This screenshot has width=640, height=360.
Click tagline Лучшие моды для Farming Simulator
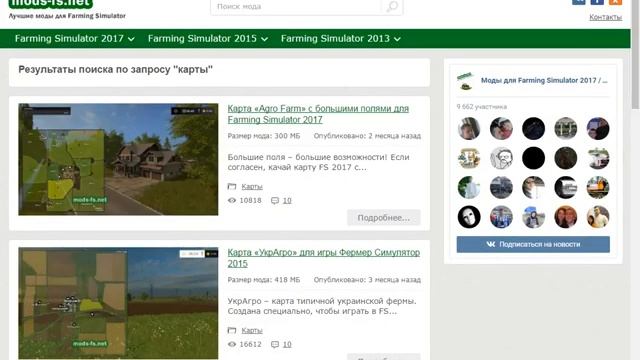click(x=67, y=16)
